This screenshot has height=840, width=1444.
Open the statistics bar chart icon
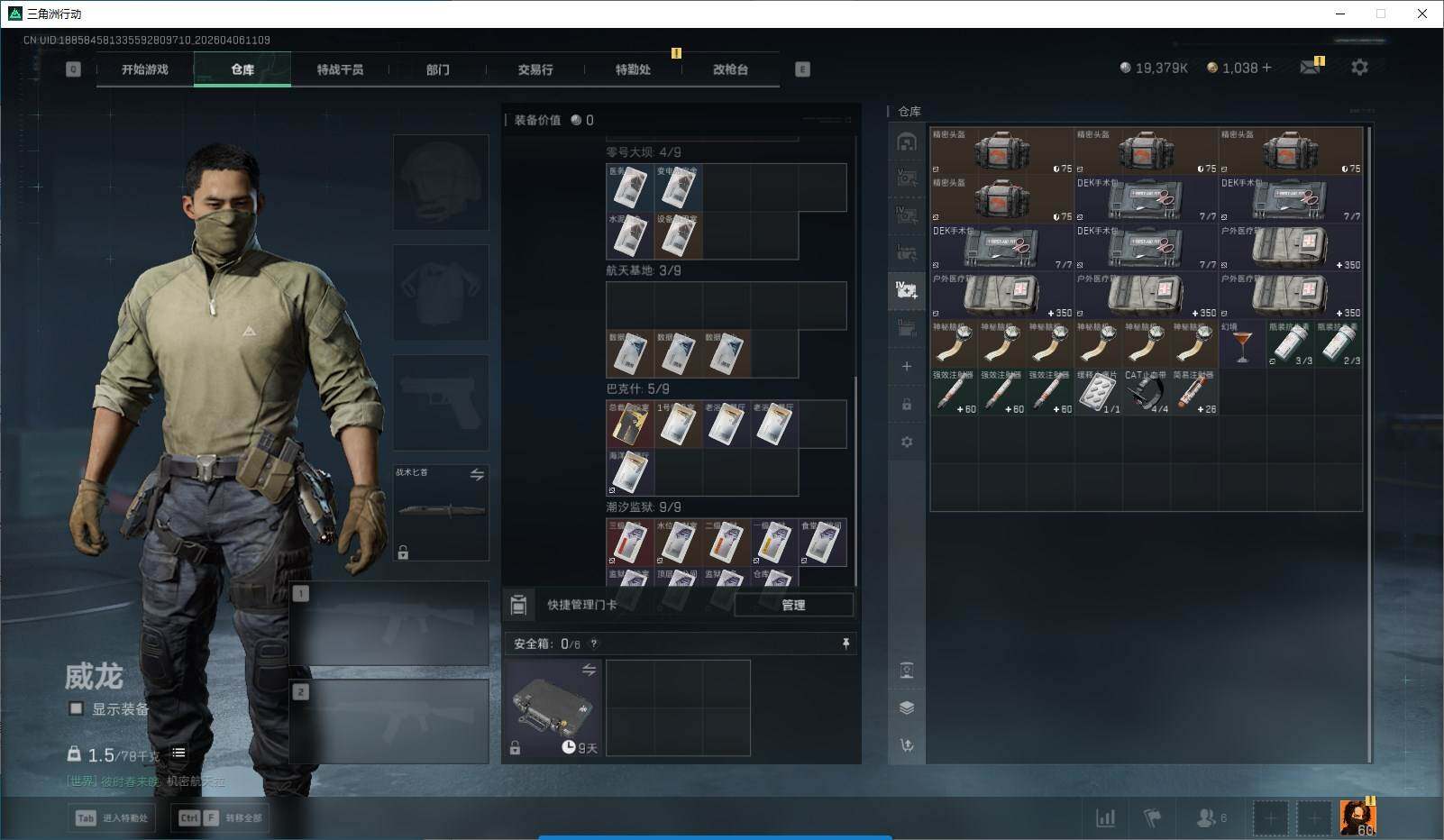1105,817
